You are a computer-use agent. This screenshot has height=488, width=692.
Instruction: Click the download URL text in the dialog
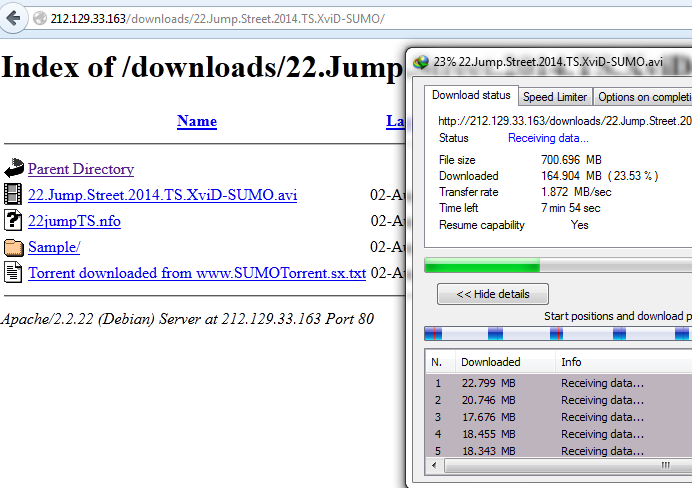(565, 121)
